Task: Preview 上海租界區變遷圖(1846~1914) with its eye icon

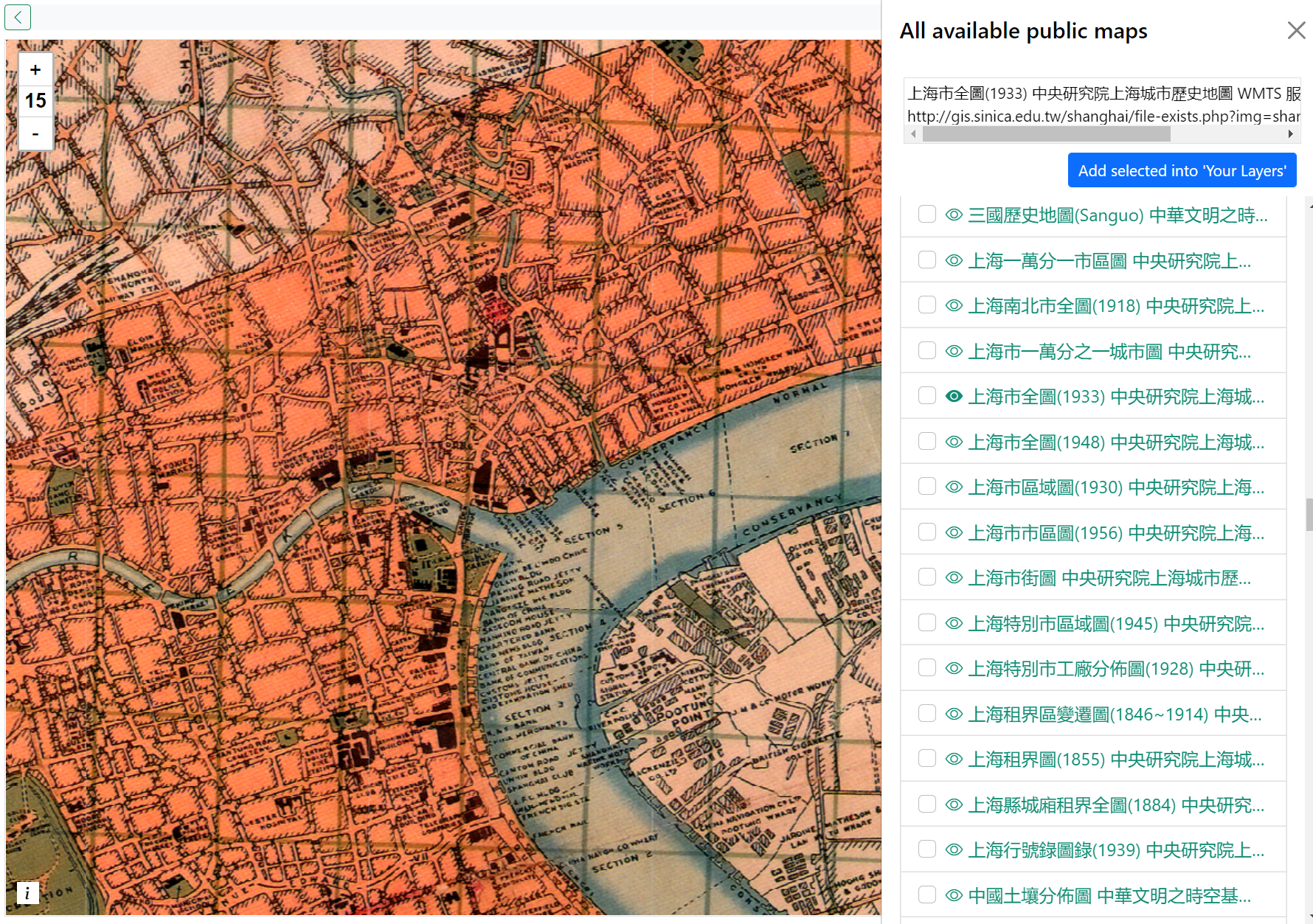Action: click(954, 714)
